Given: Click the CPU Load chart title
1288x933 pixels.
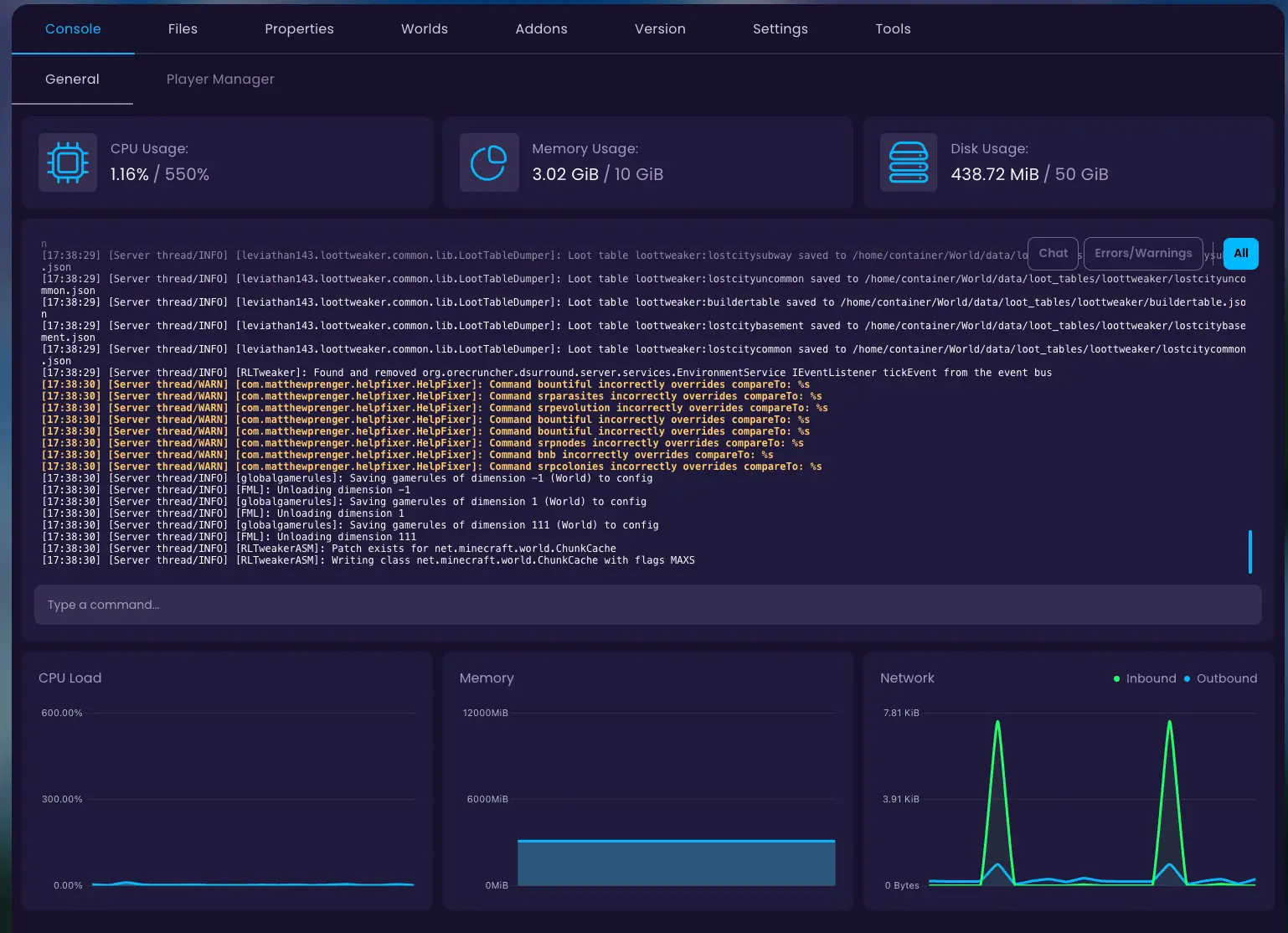Looking at the screenshot, I should [x=70, y=678].
